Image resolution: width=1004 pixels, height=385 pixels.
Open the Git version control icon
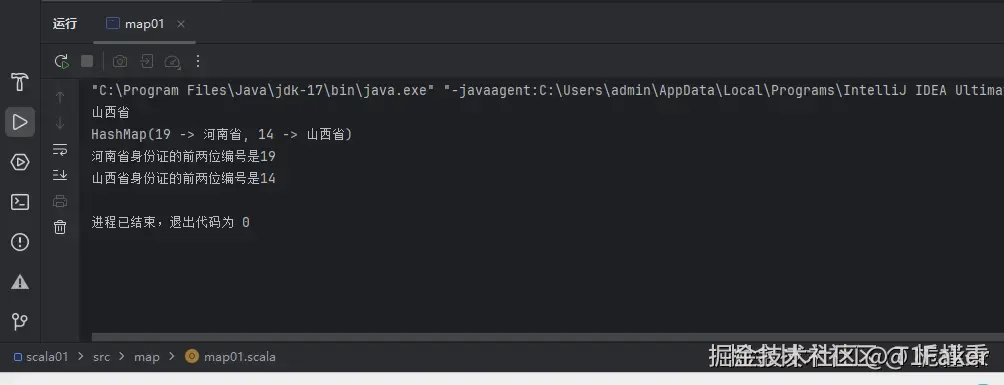tap(20, 322)
